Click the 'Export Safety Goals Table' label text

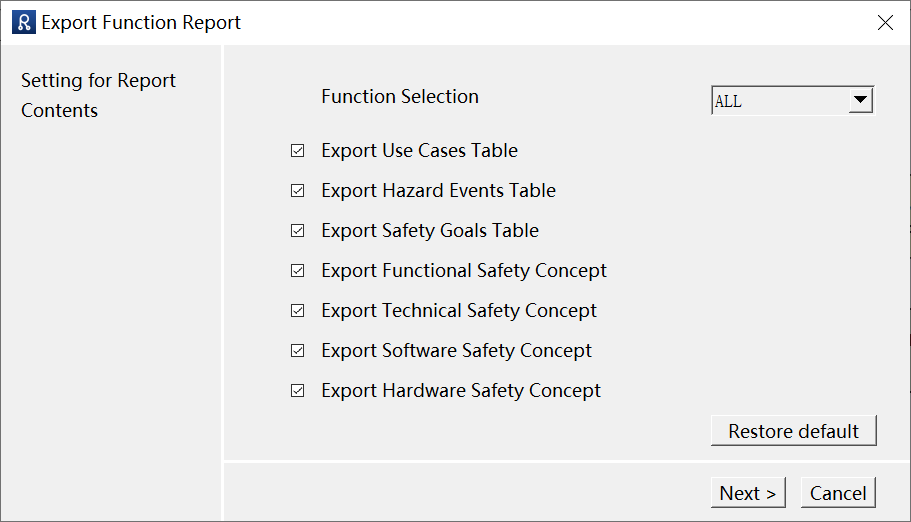430,231
